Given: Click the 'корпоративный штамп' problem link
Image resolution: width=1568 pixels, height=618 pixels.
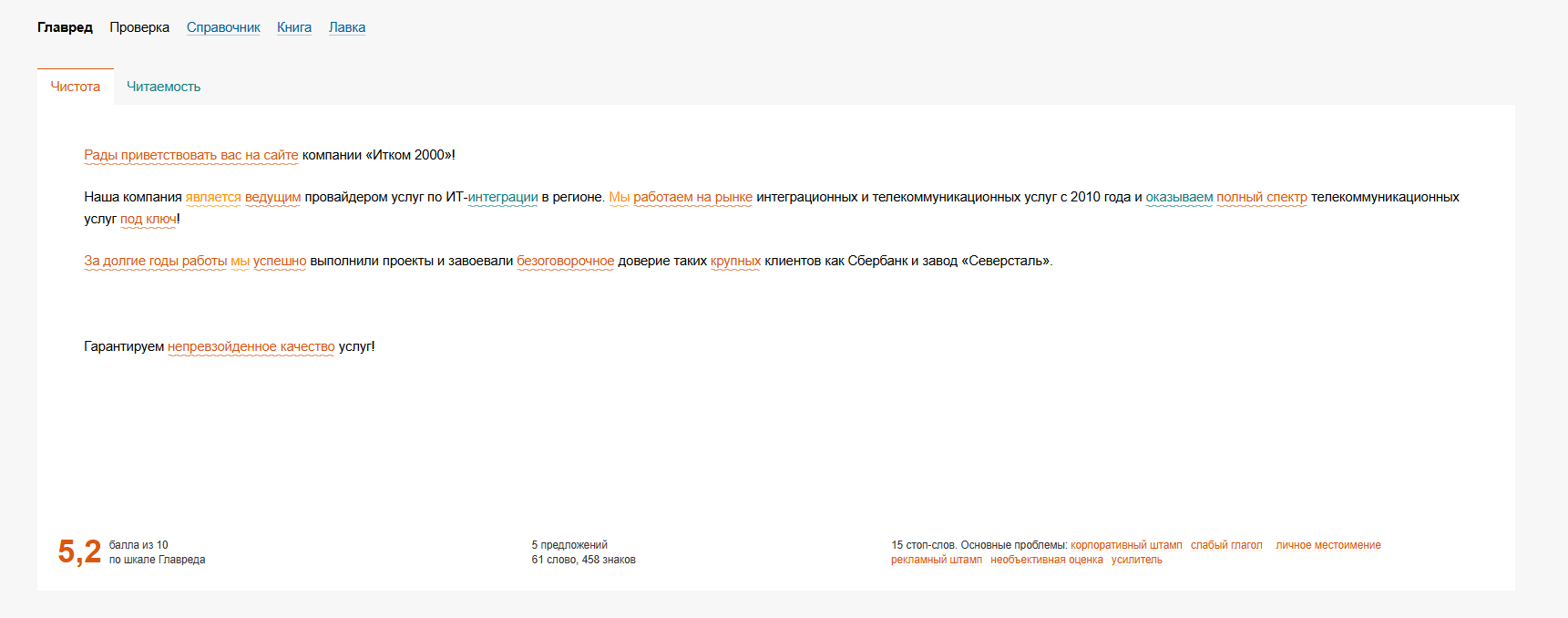Looking at the screenshot, I should 1125,545.
